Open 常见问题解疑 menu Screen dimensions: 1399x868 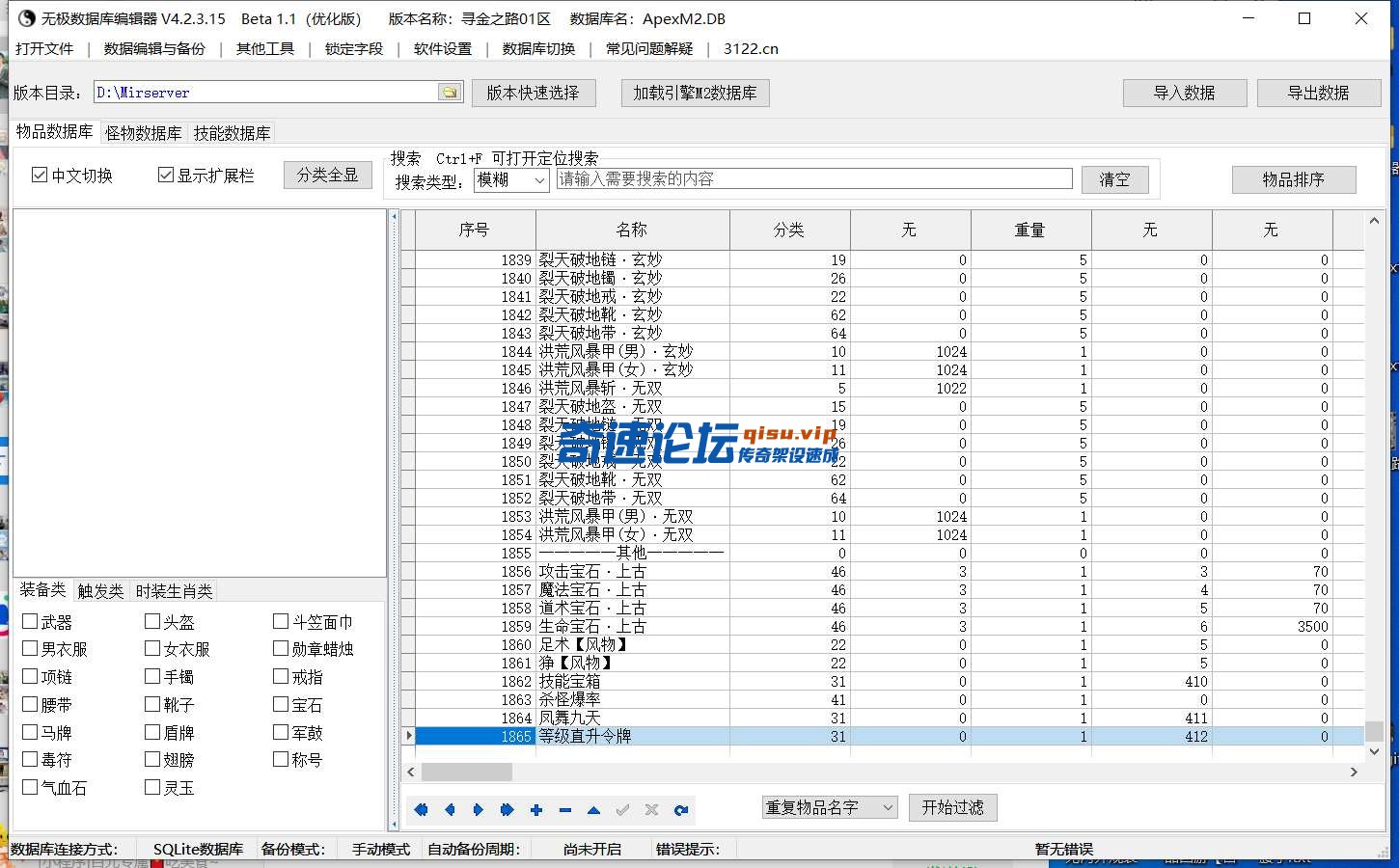click(649, 48)
